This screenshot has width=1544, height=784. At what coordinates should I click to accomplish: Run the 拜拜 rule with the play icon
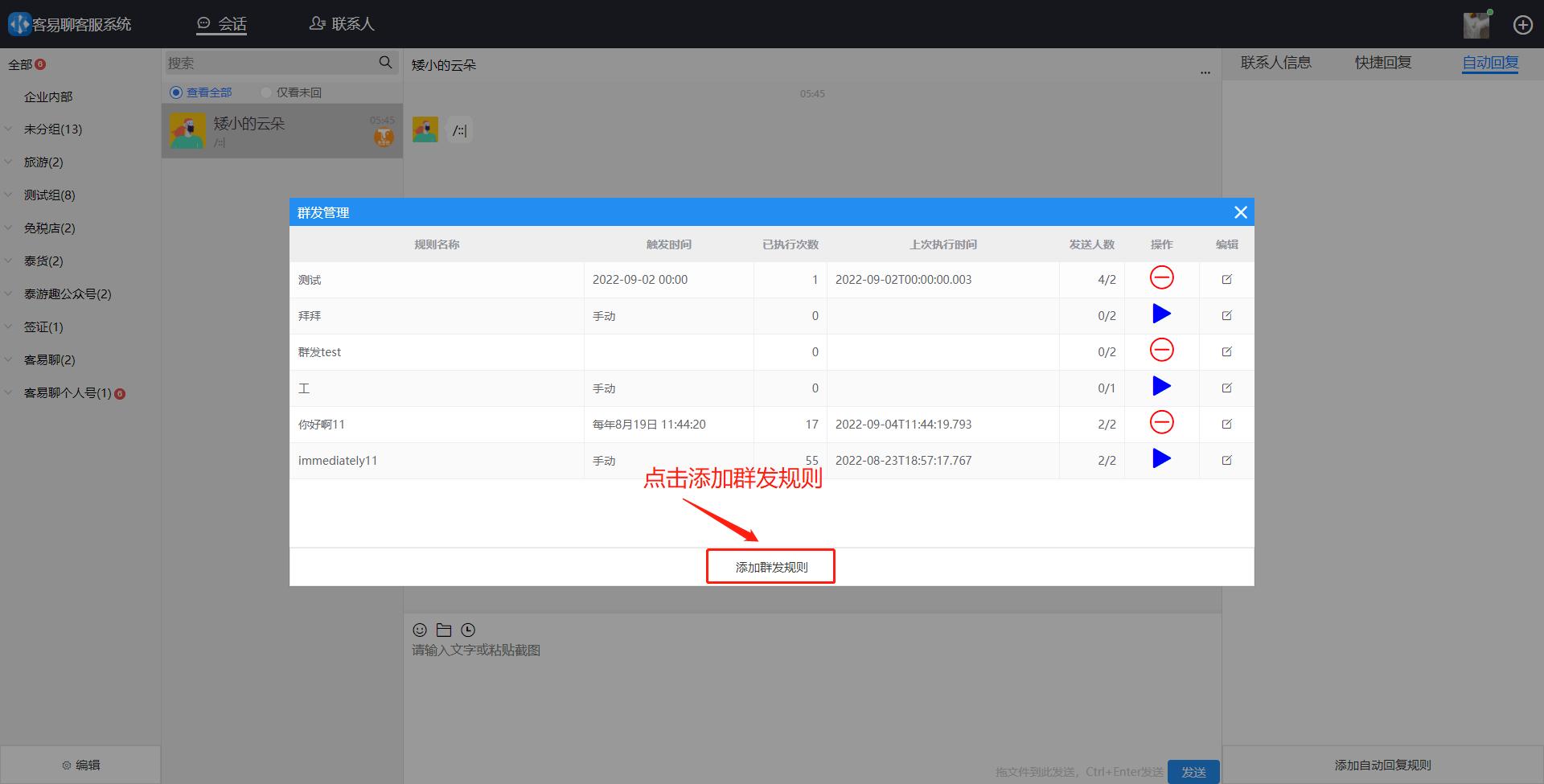pos(1160,314)
